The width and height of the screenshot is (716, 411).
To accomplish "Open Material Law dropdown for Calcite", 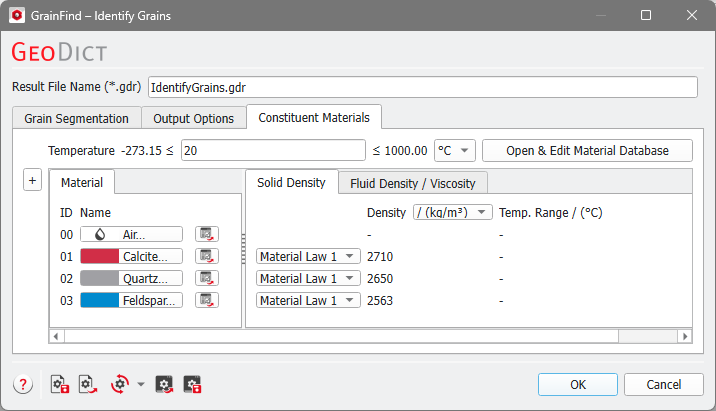I will [308, 256].
